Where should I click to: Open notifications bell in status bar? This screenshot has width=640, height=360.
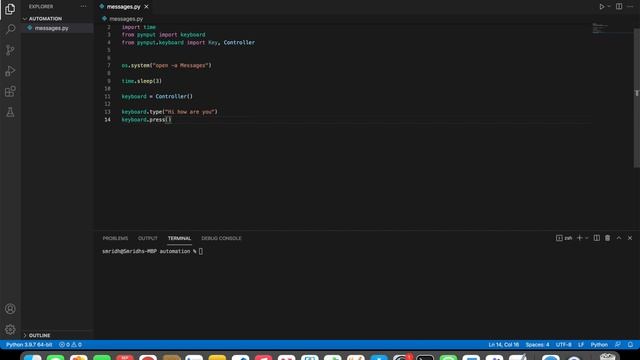click(x=630, y=345)
